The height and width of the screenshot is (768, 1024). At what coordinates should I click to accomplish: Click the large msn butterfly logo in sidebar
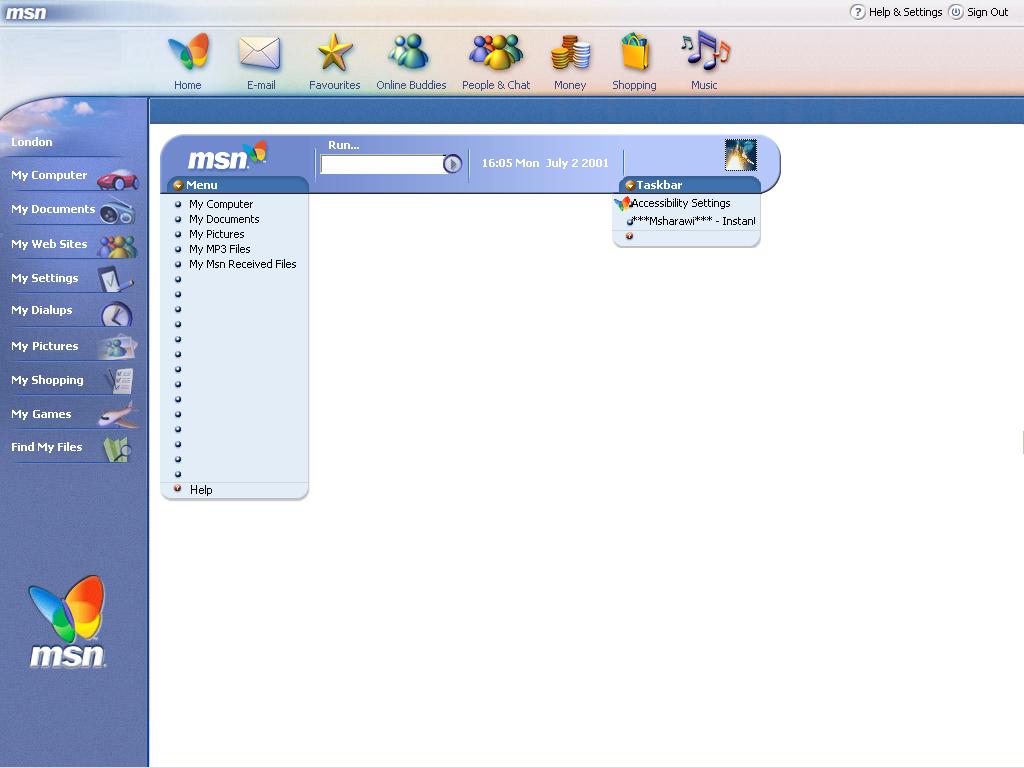click(x=67, y=622)
